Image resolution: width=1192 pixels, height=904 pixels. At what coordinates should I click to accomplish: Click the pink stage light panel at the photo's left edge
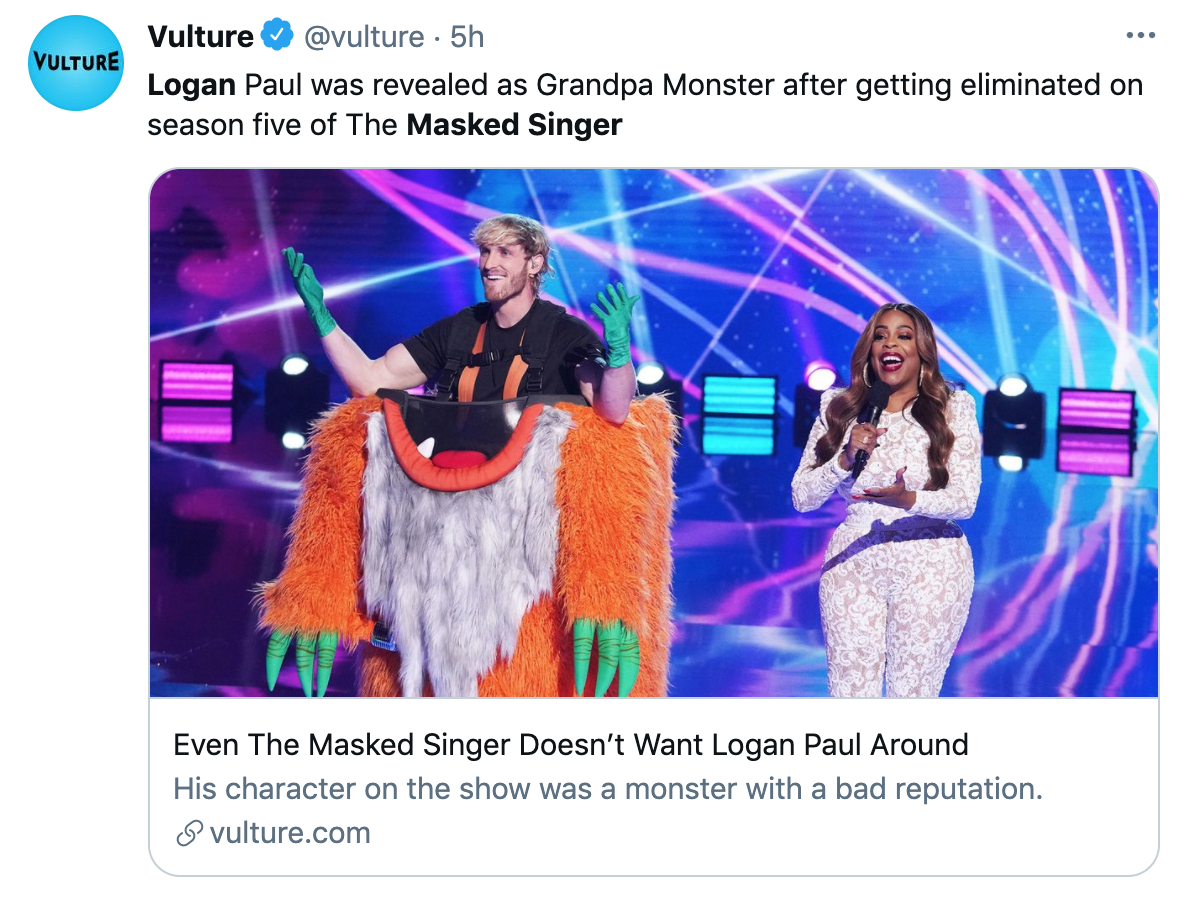click(196, 400)
